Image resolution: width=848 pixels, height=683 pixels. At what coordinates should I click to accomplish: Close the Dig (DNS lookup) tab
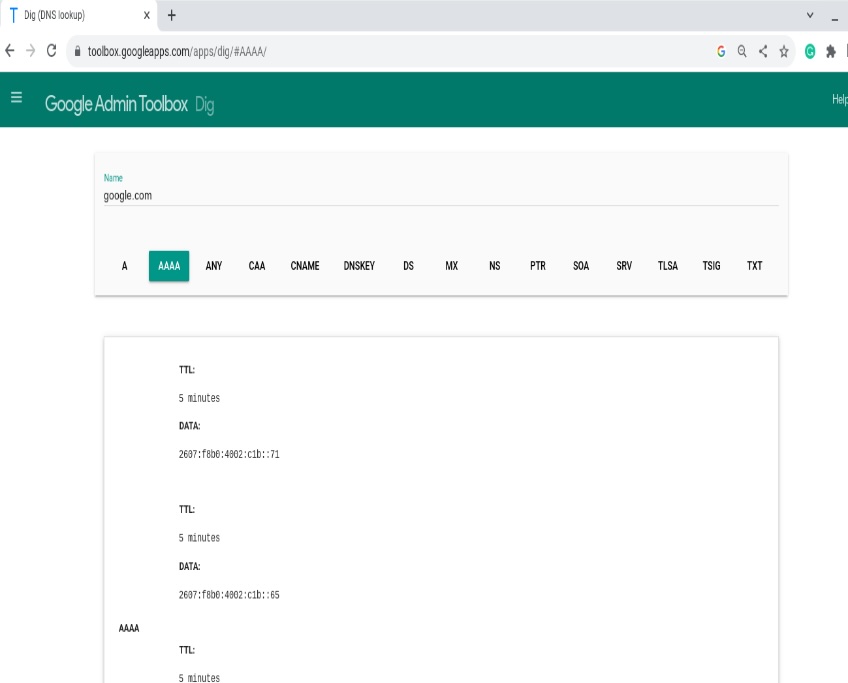point(147,15)
